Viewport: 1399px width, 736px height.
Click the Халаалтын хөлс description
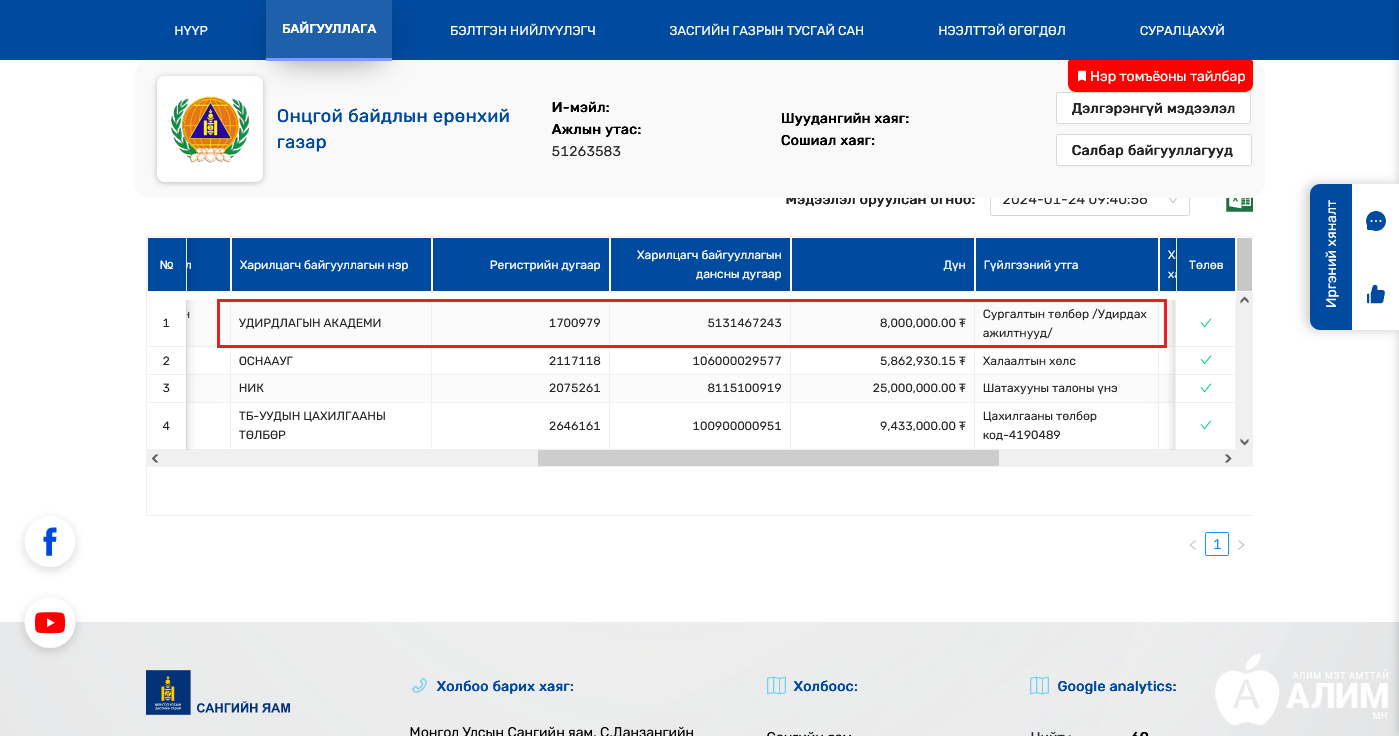[1029, 360]
